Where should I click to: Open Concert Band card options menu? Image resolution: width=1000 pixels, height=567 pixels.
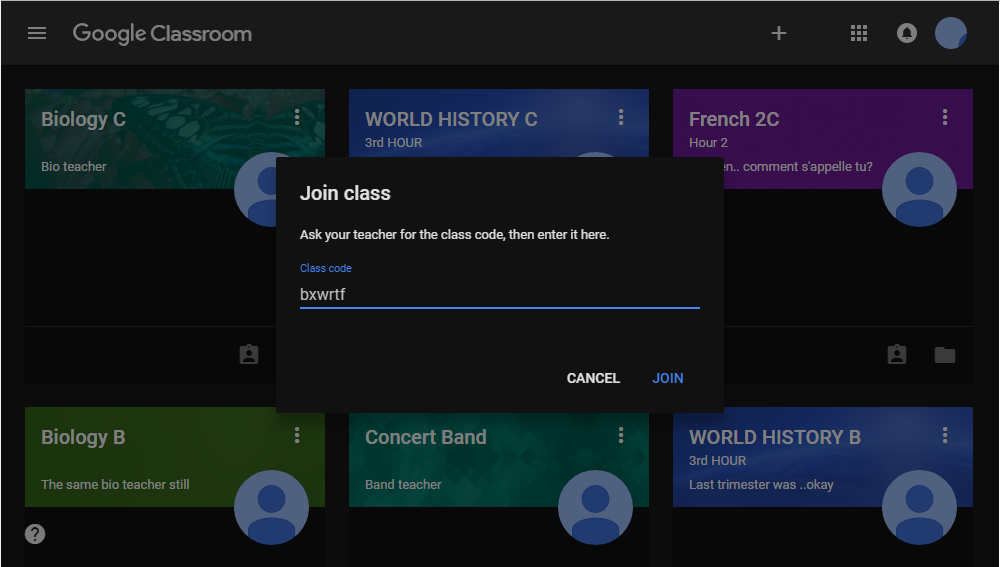621,436
